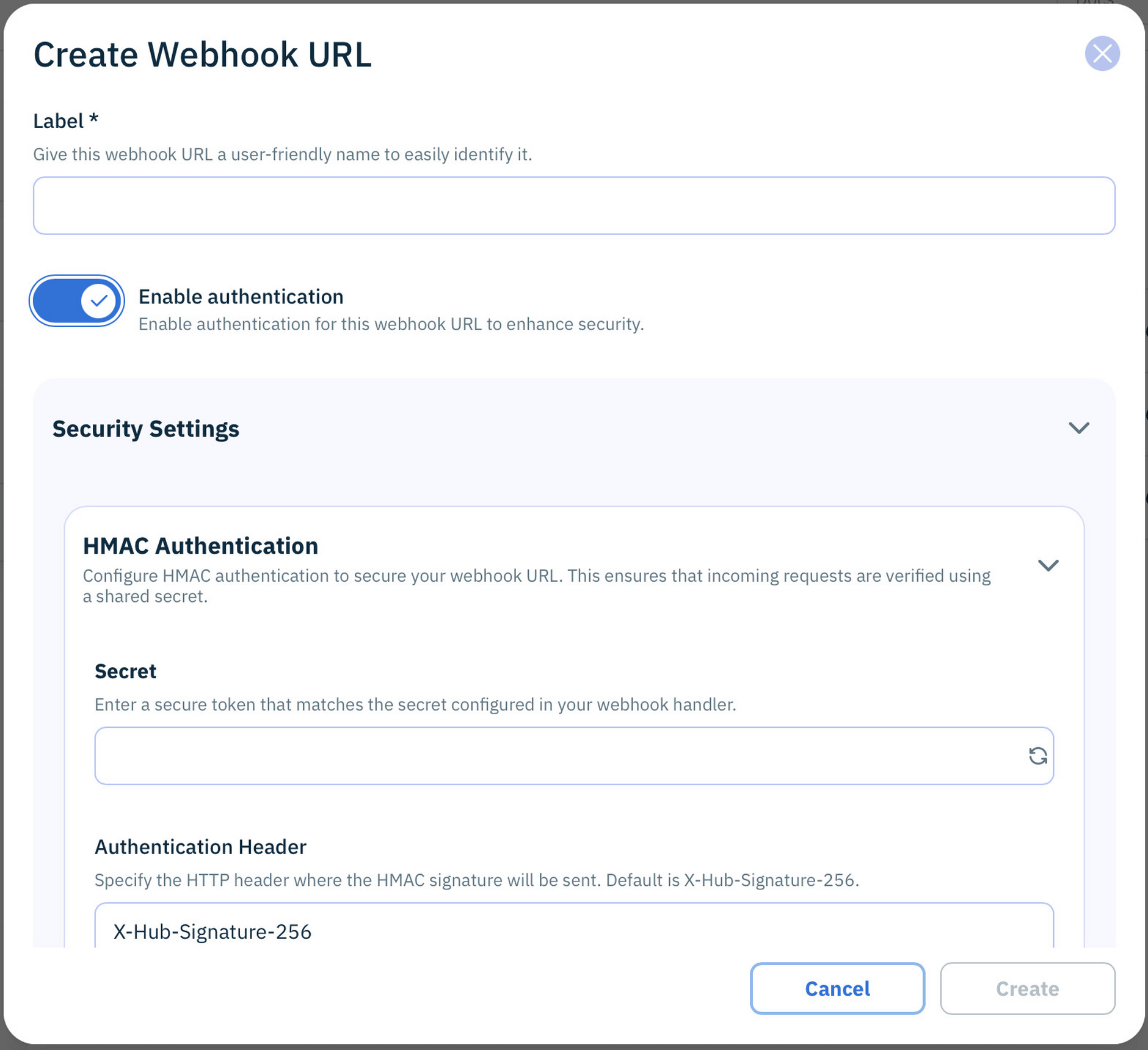Image resolution: width=1148 pixels, height=1050 pixels.
Task: Click the Secret input box
Action: coord(550,756)
